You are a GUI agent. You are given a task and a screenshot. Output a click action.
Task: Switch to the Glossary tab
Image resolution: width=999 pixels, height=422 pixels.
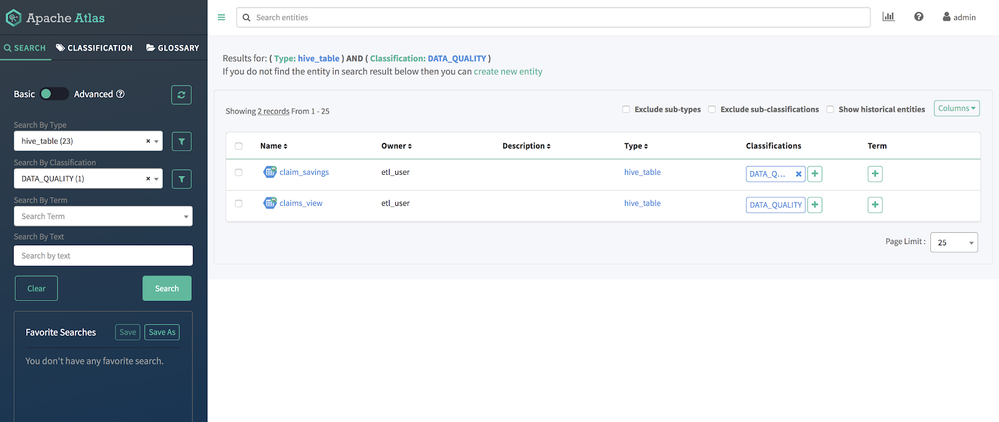click(172, 47)
